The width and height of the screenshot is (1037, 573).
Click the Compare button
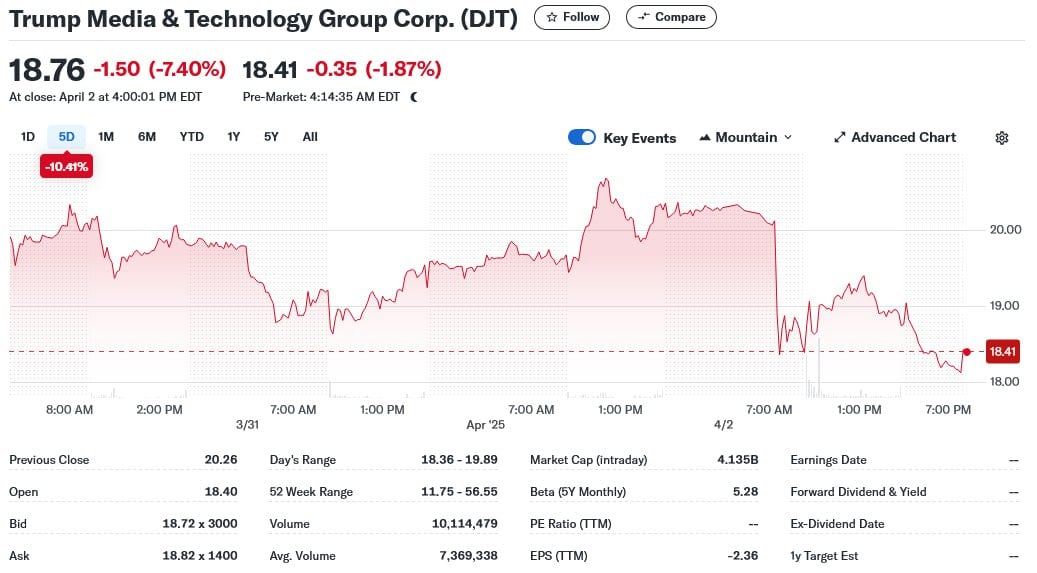[671, 17]
